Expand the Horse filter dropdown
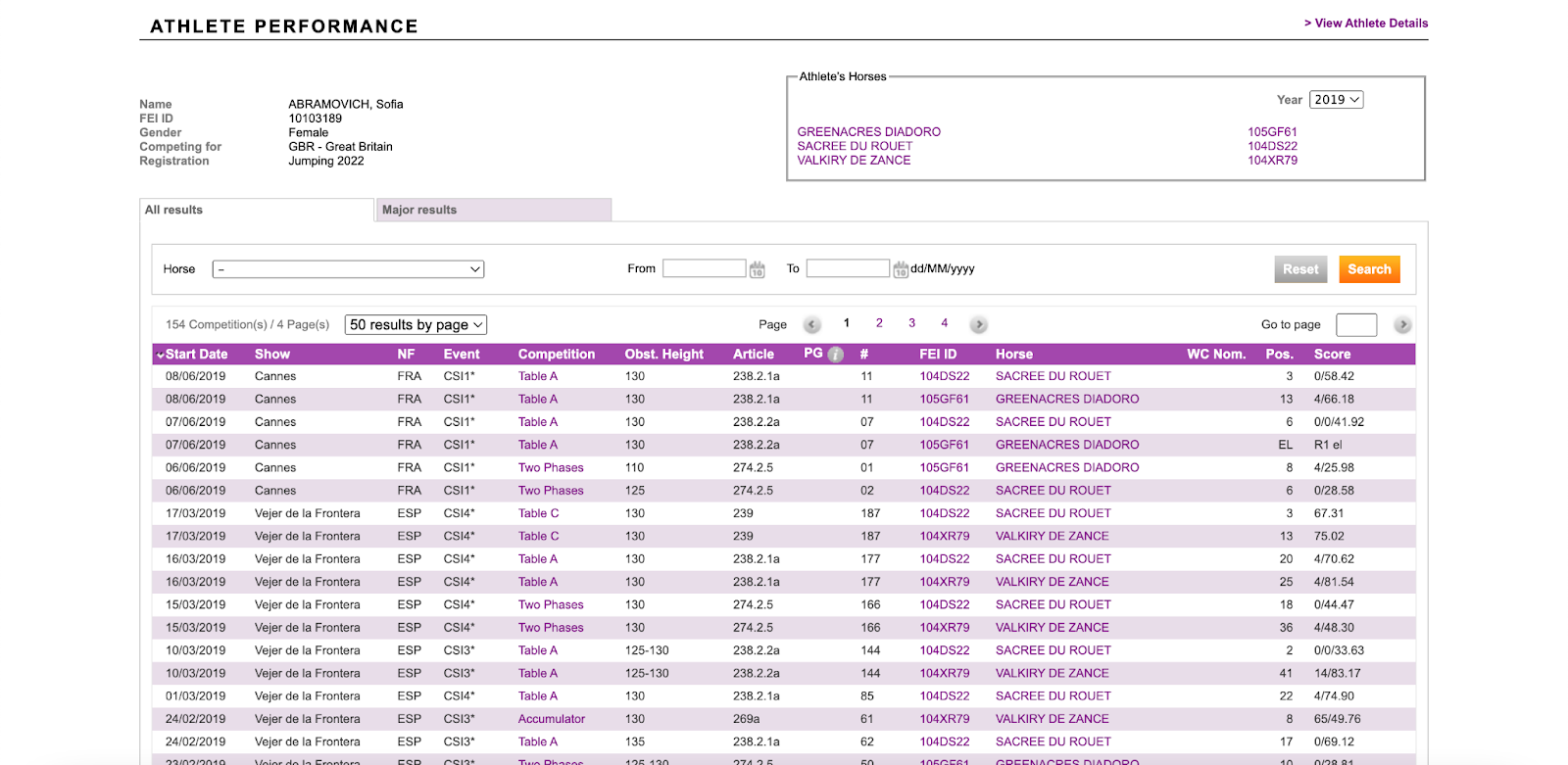The height and width of the screenshot is (765, 1568). tap(348, 269)
